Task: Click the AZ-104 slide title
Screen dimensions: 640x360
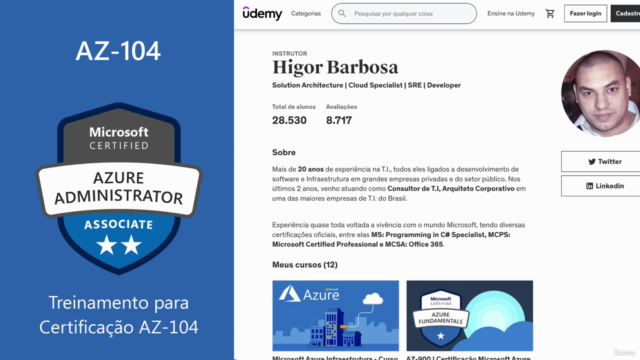Action: point(118,51)
